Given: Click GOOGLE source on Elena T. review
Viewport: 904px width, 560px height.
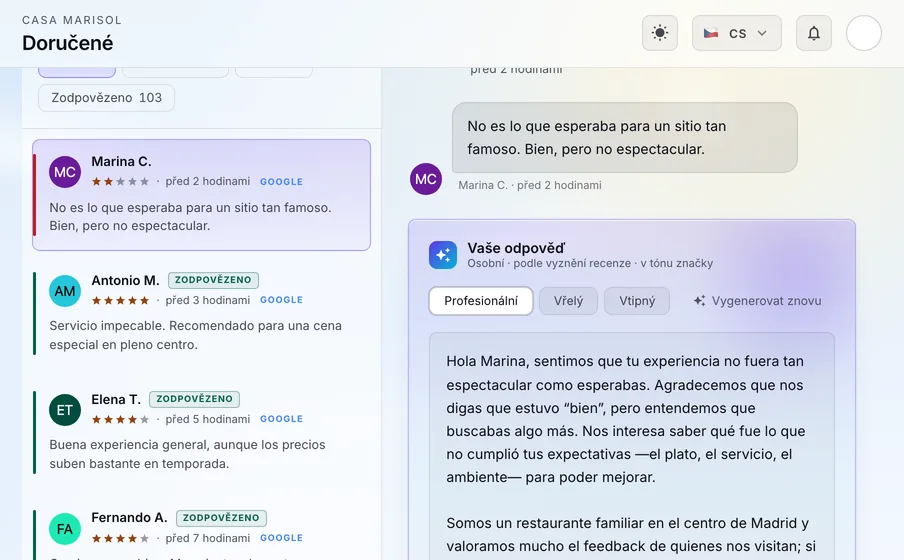Looking at the screenshot, I should pyautogui.click(x=281, y=419).
